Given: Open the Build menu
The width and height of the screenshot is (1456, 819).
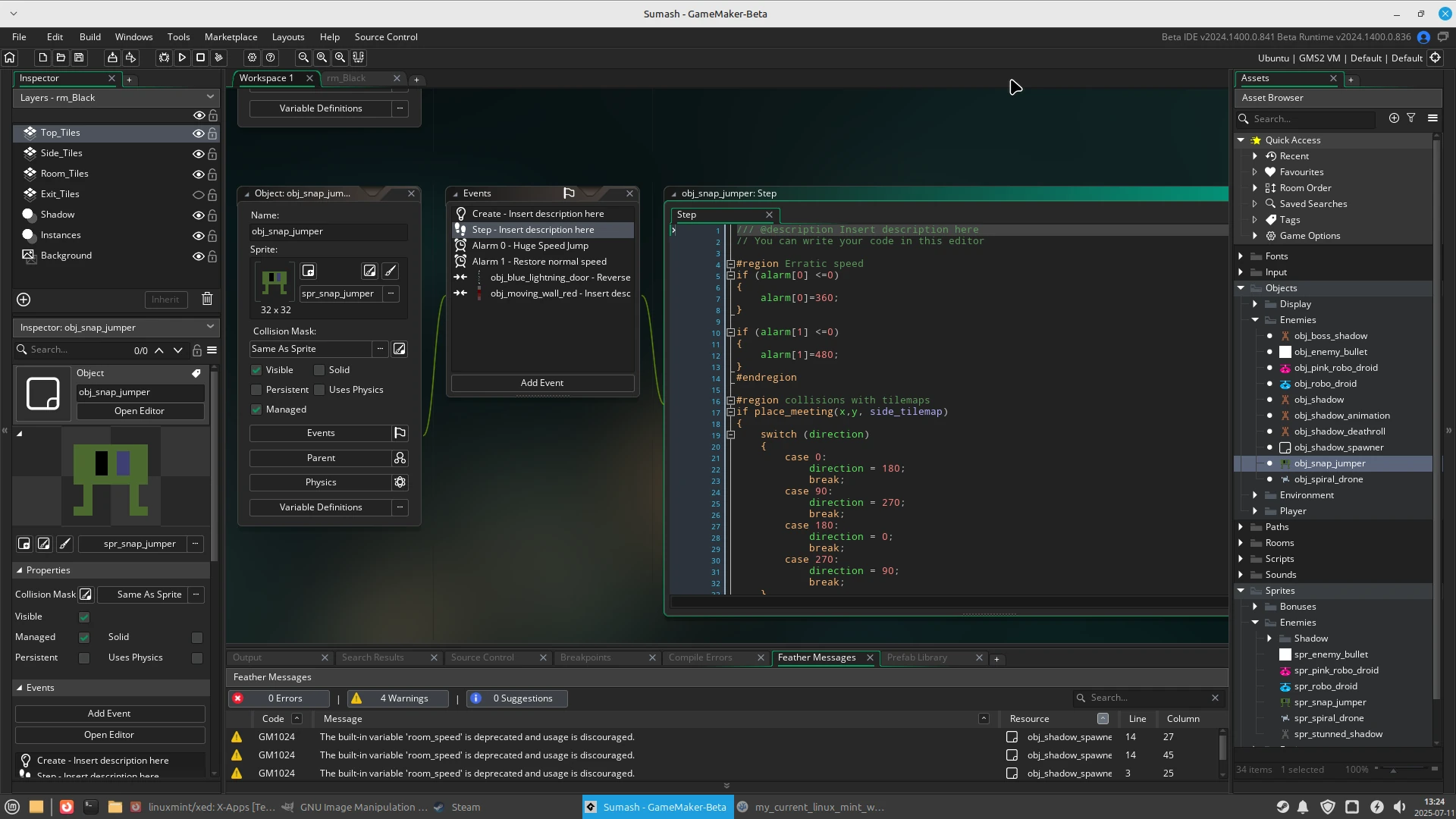Looking at the screenshot, I should pyautogui.click(x=90, y=36).
